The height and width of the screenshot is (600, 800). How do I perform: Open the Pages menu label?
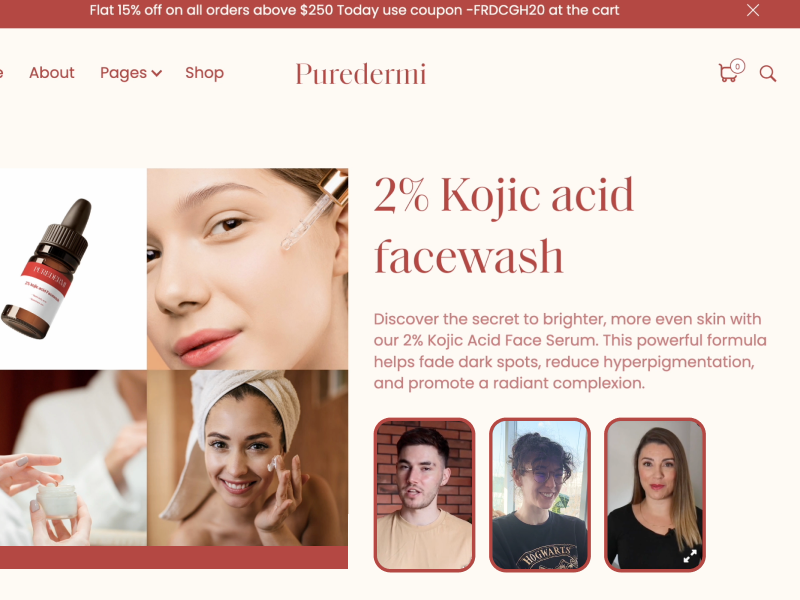pyautogui.click(x=123, y=73)
